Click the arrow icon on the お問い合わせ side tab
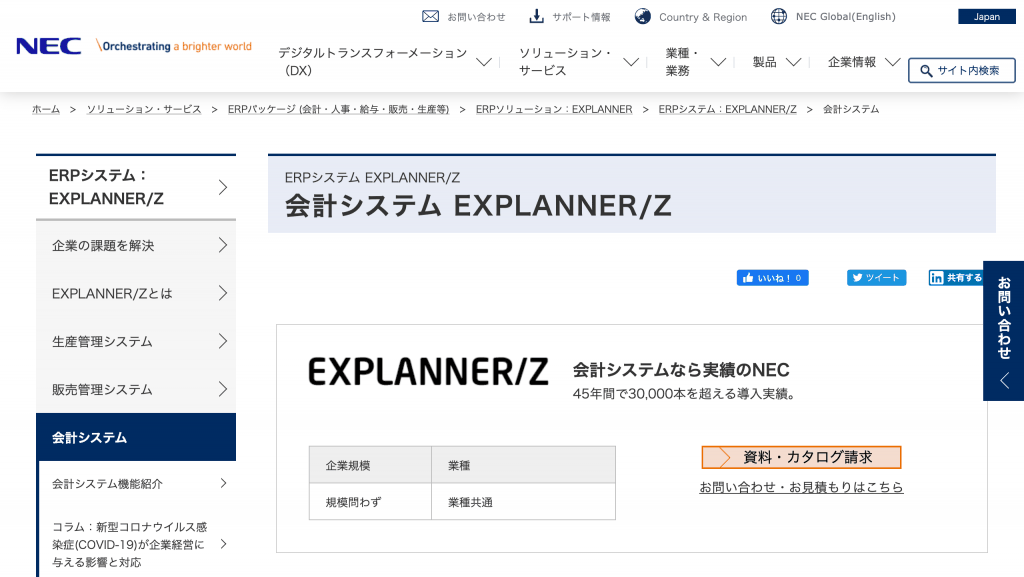 coord(1004,381)
